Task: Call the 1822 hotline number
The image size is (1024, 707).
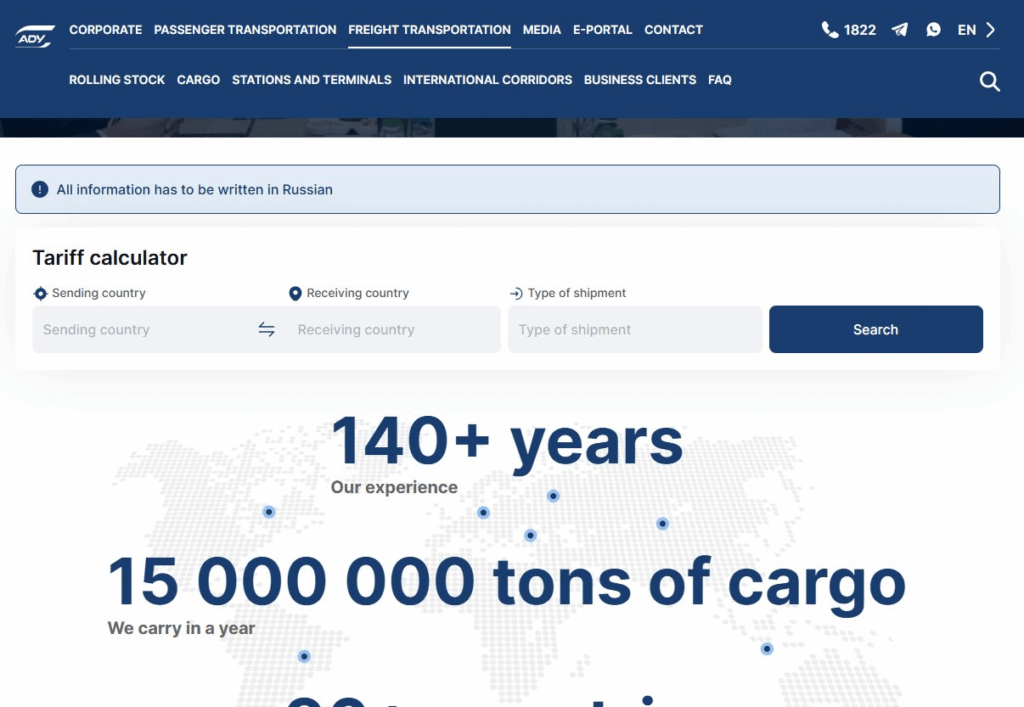Action: coord(859,30)
